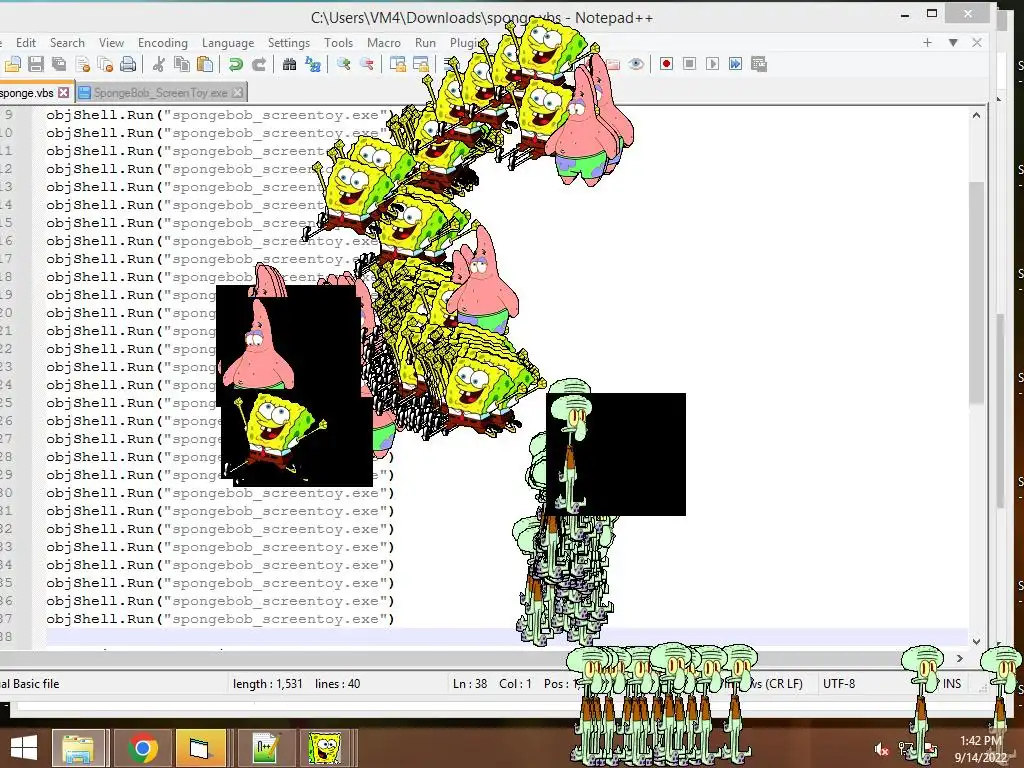Place the cursor on empty line 38
The width and height of the screenshot is (1024, 768).
[x=506, y=637]
